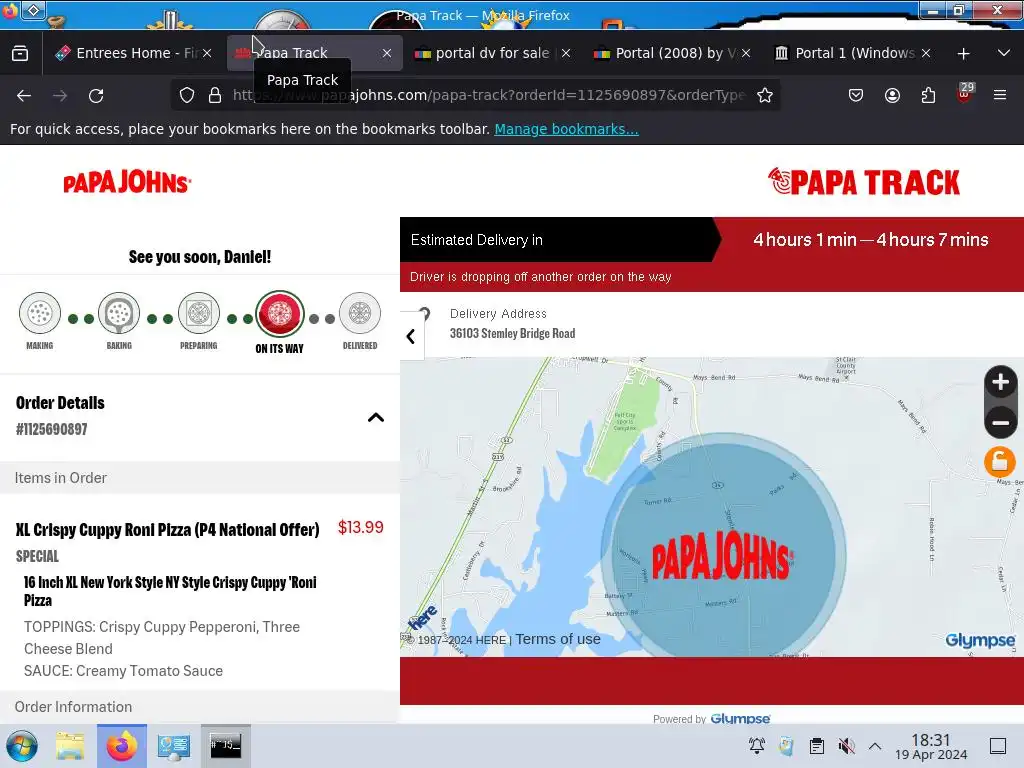Switch to the Entrees Home tab

(x=134, y=53)
